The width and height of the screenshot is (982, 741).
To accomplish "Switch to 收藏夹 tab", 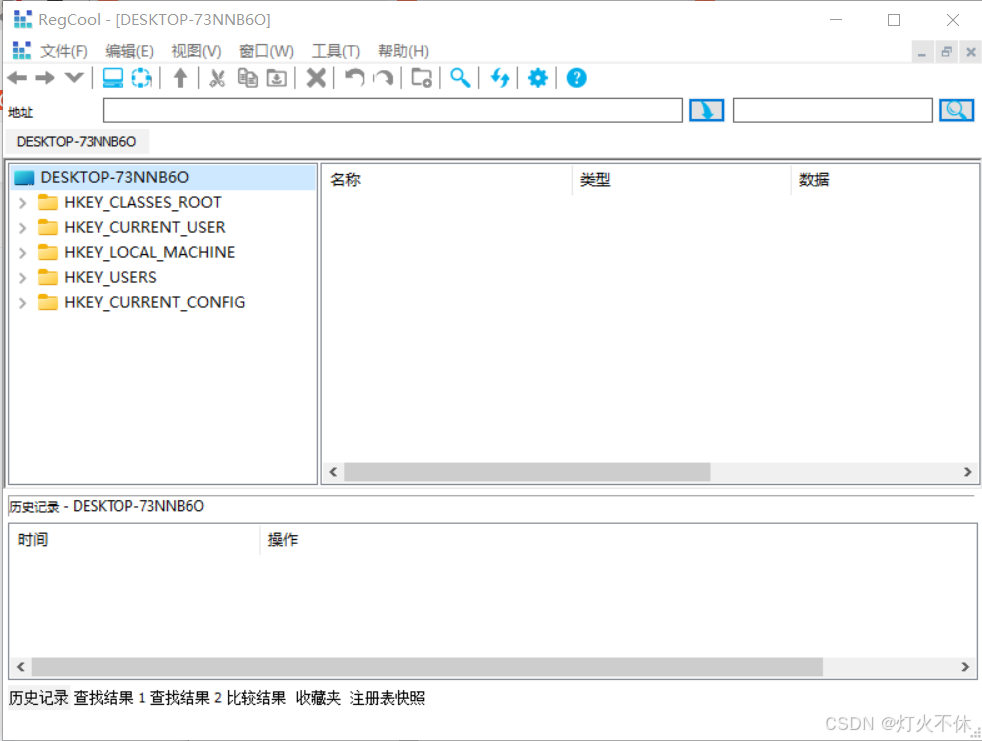I will pos(318,698).
